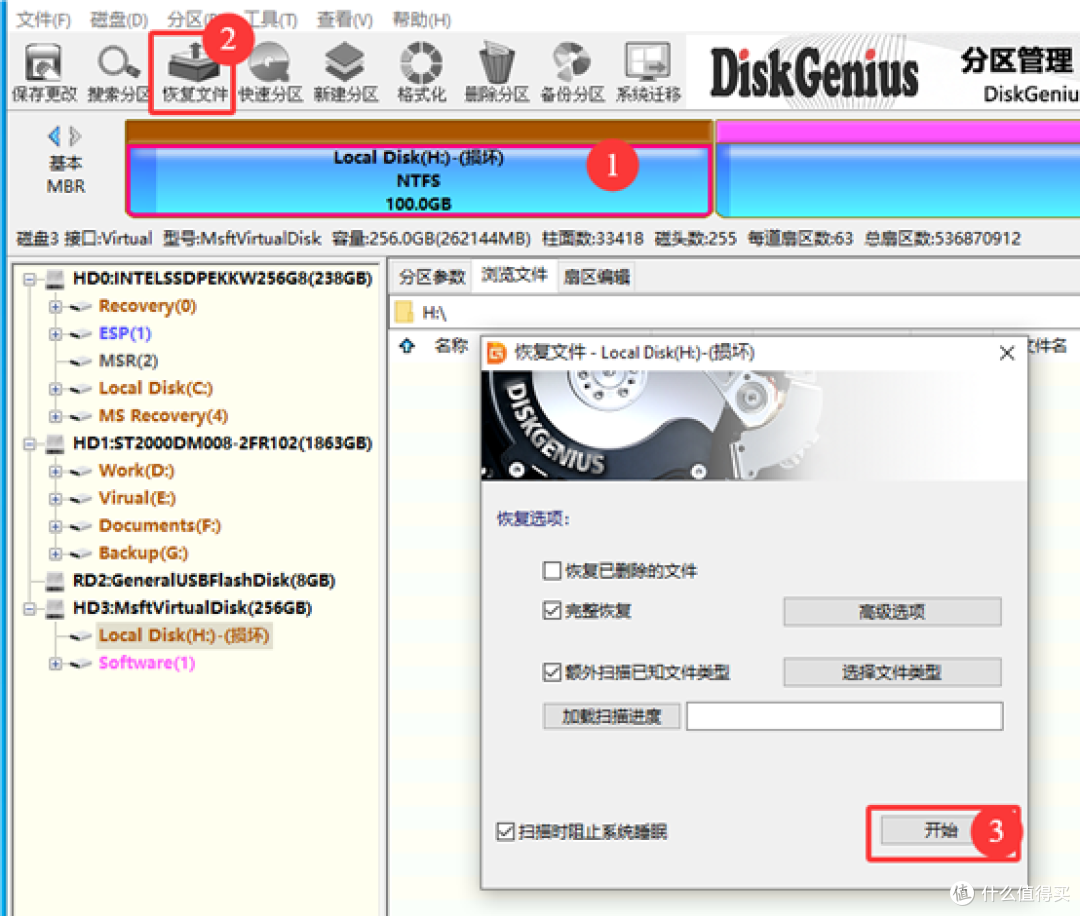
Task: Select Backup(G:) partition in the tree
Action: point(143,554)
